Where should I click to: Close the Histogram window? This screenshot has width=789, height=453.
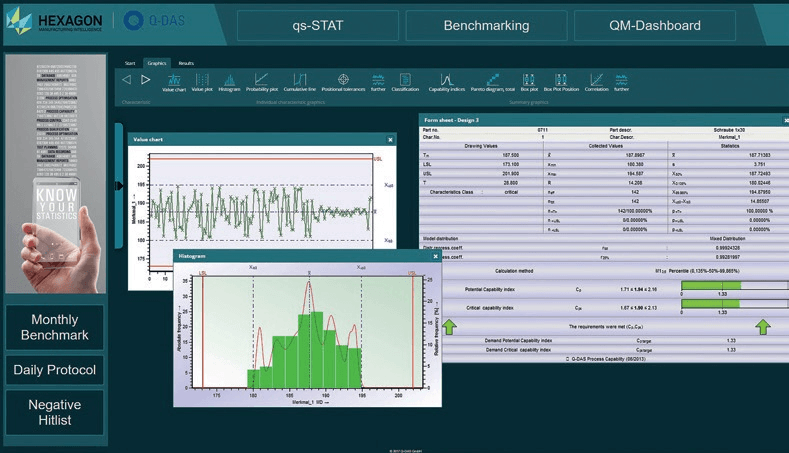pyautogui.click(x=435, y=256)
